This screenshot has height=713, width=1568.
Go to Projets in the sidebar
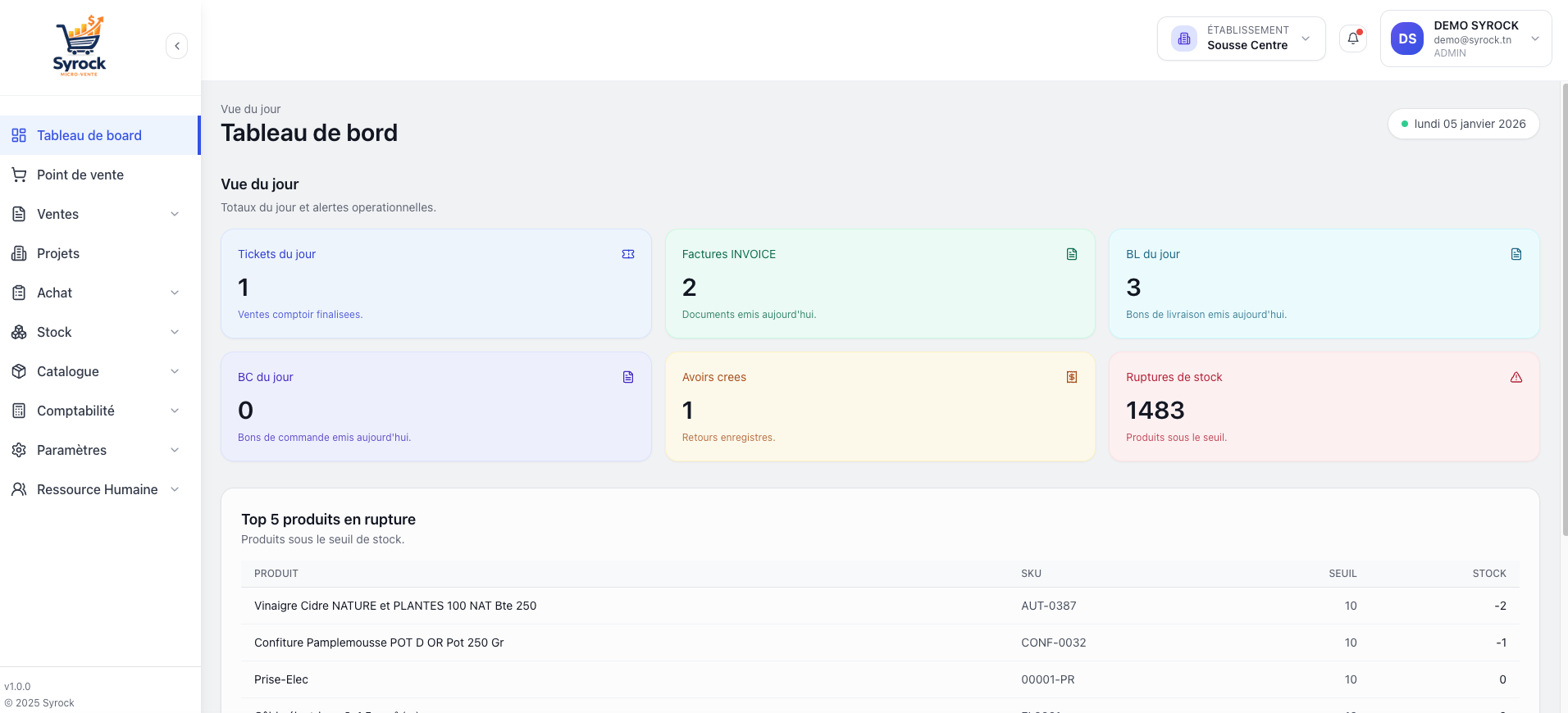58,253
